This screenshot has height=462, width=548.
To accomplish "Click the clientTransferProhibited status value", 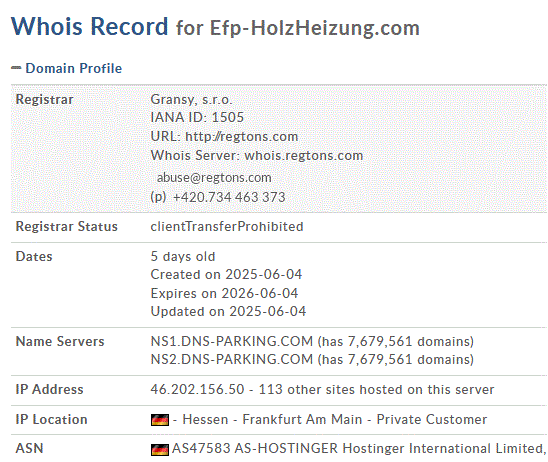I will (227, 226).
